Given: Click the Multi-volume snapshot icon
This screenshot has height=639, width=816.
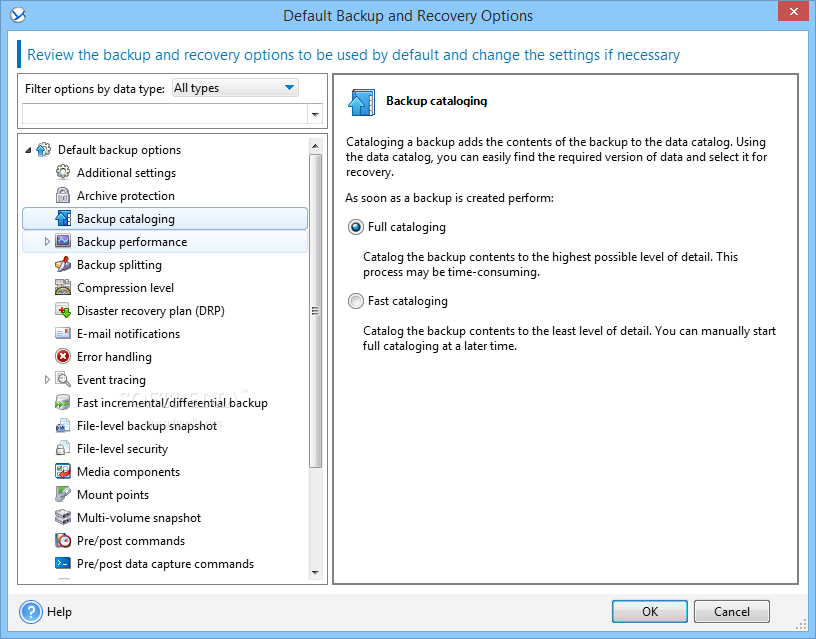Looking at the screenshot, I should click(x=63, y=517).
